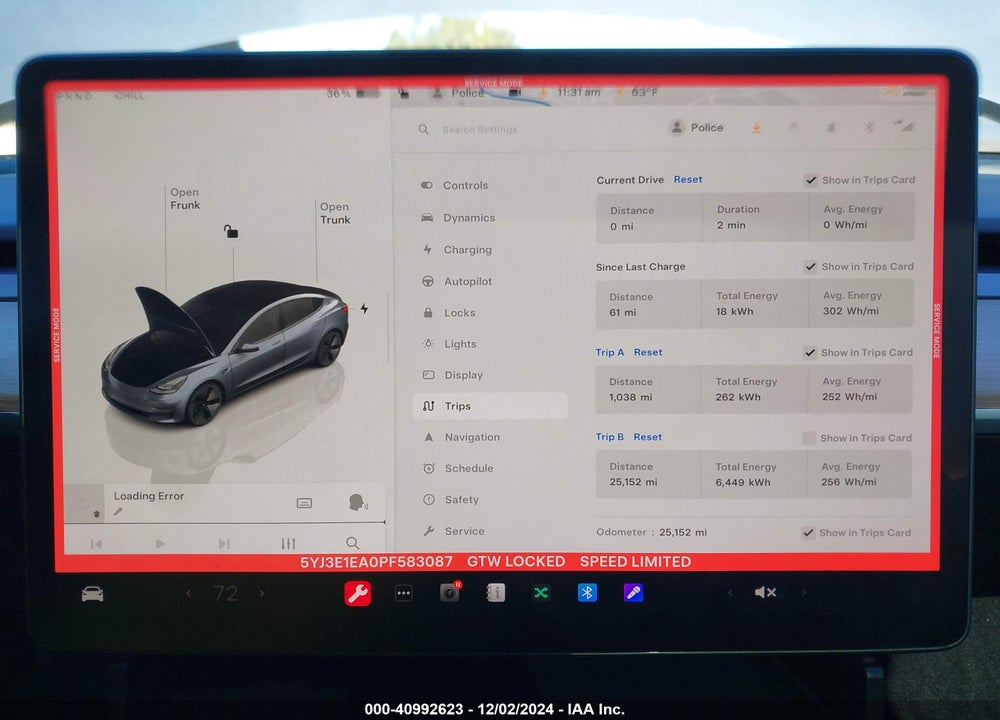Tap the software download arrow icon

(x=756, y=128)
